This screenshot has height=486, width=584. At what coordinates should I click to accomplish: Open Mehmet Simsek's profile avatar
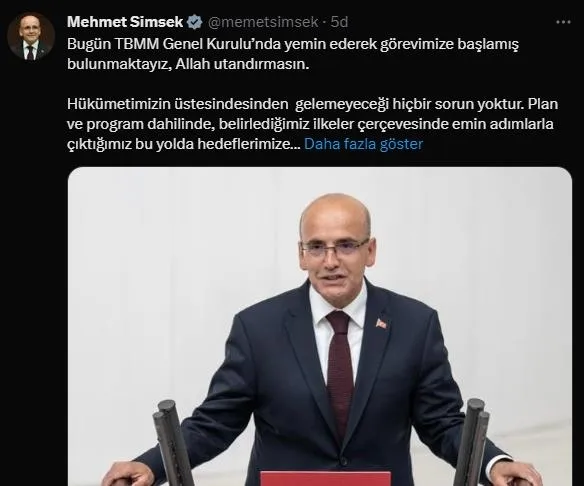[31, 36]
